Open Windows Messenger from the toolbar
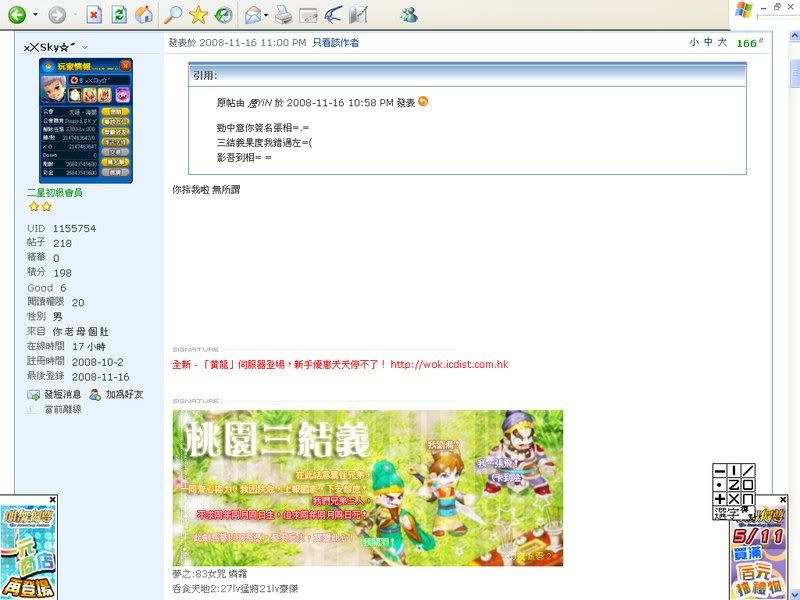 409,15
